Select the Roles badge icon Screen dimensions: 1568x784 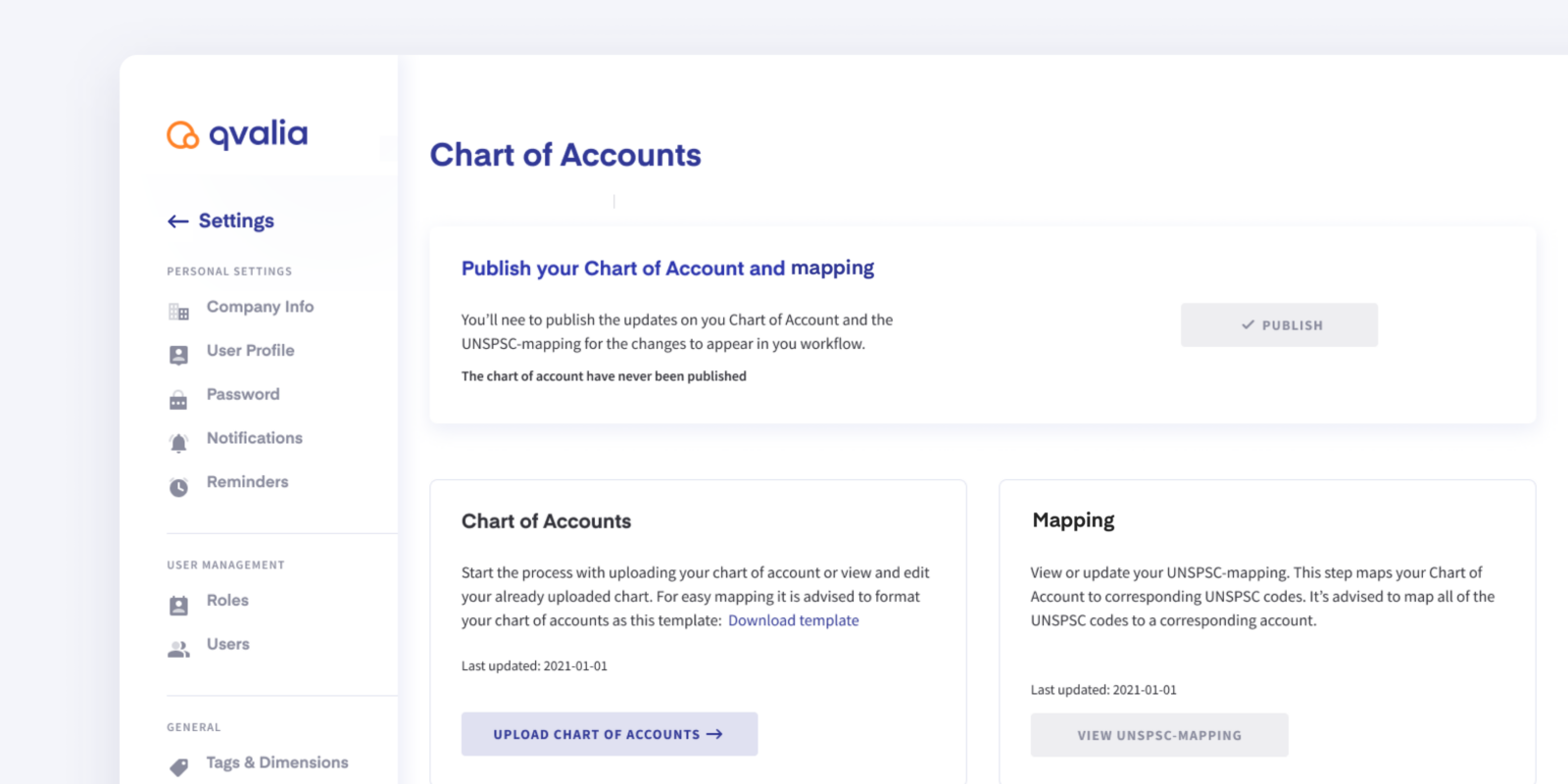click(x=178, y=605)
